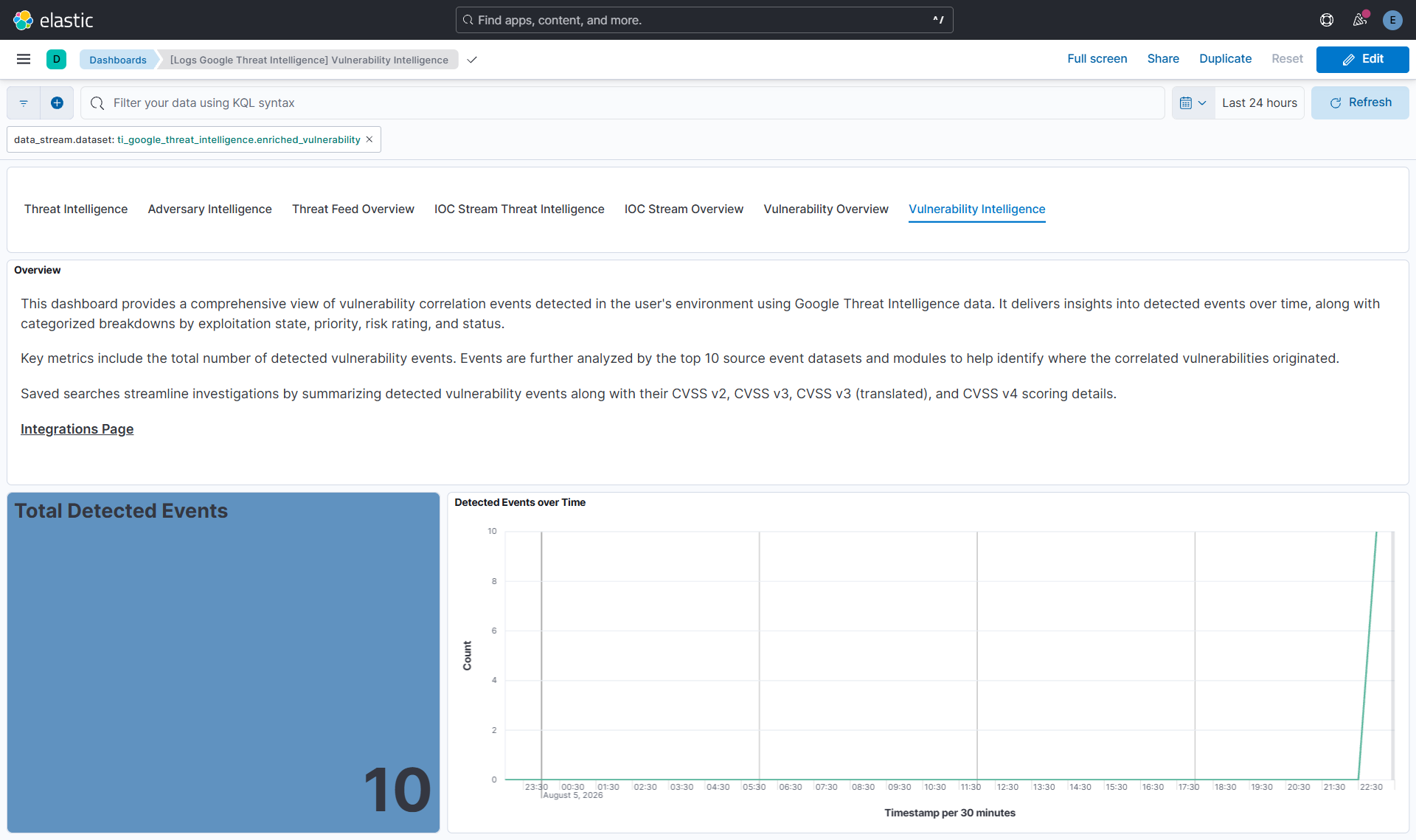Focus the KQL filter query input
The image size is (1416, 840).
[622, 103]
